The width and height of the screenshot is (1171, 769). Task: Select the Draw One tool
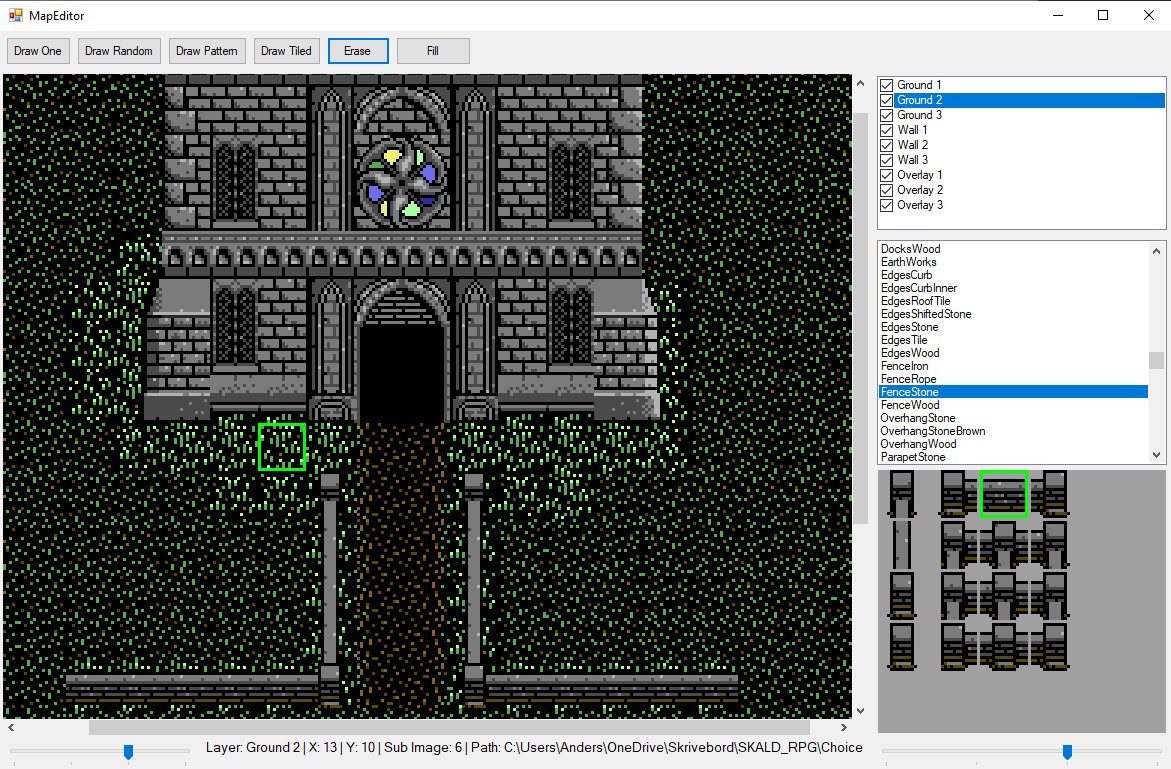click(x=38, y=51)
